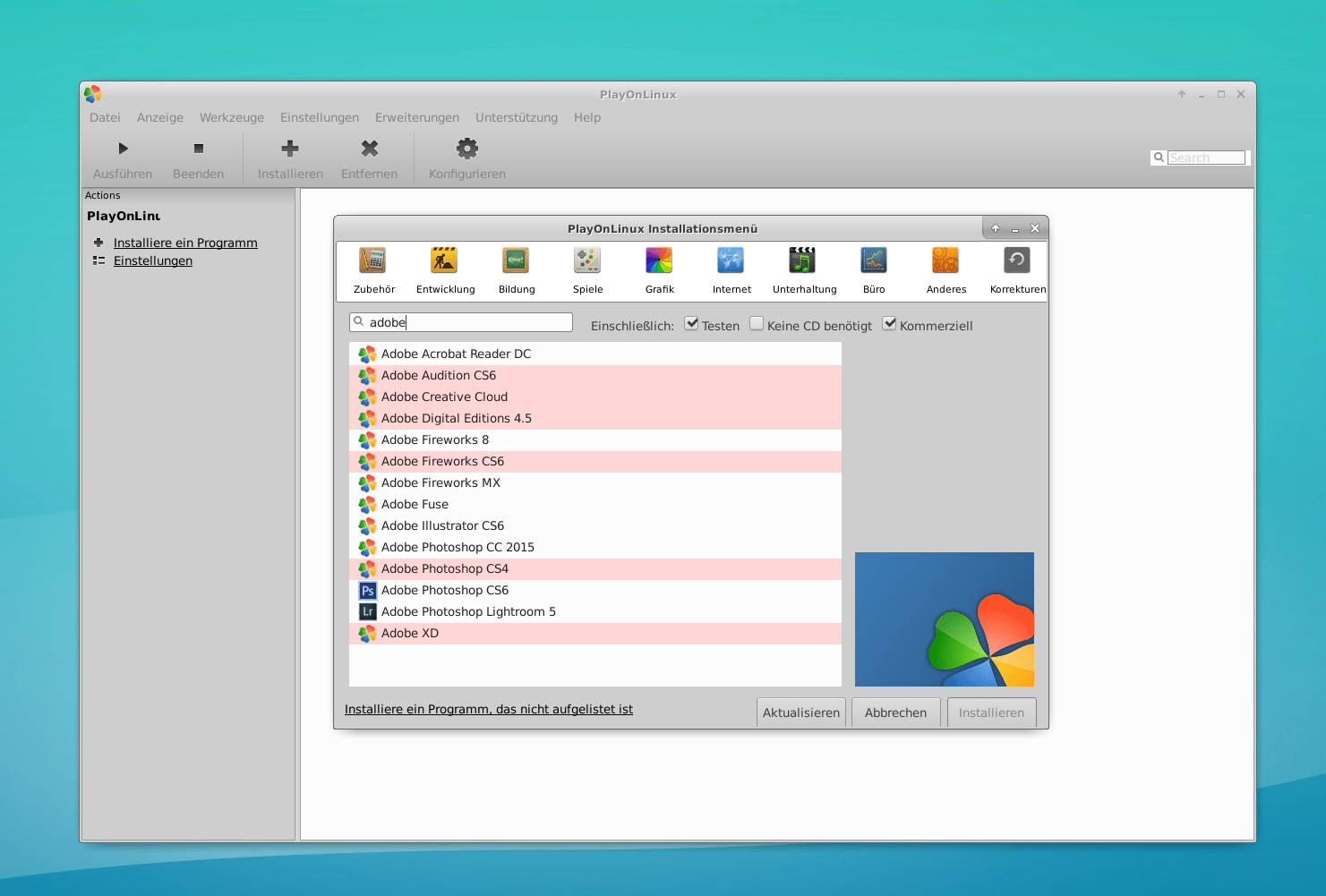Select Adobe Digital Editions 4.5
This screenshot has height=896, width=1326.
pyautogui.click(x=595, y=419)
